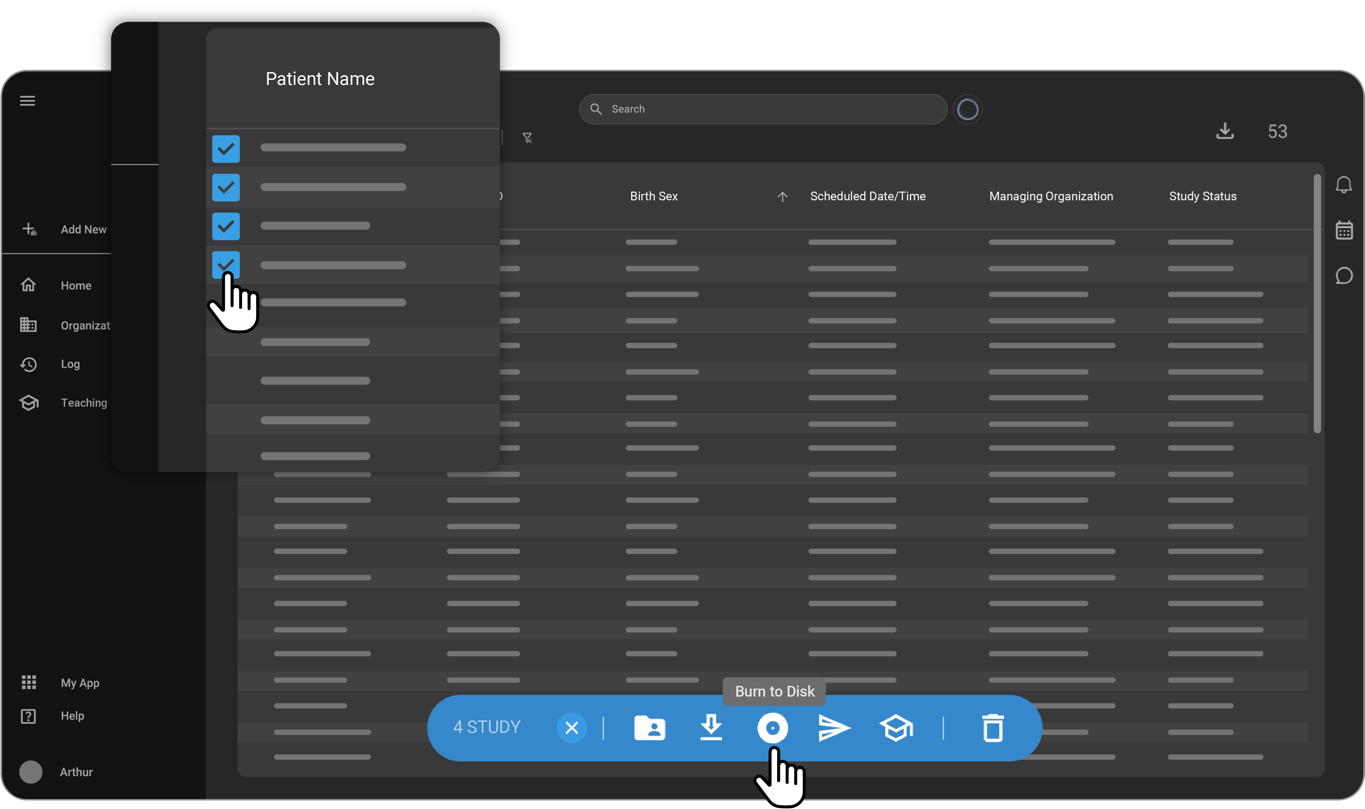Click the send paper plane icon
Viewport: 1365px width, 809px height.
[x=834, y=728]
